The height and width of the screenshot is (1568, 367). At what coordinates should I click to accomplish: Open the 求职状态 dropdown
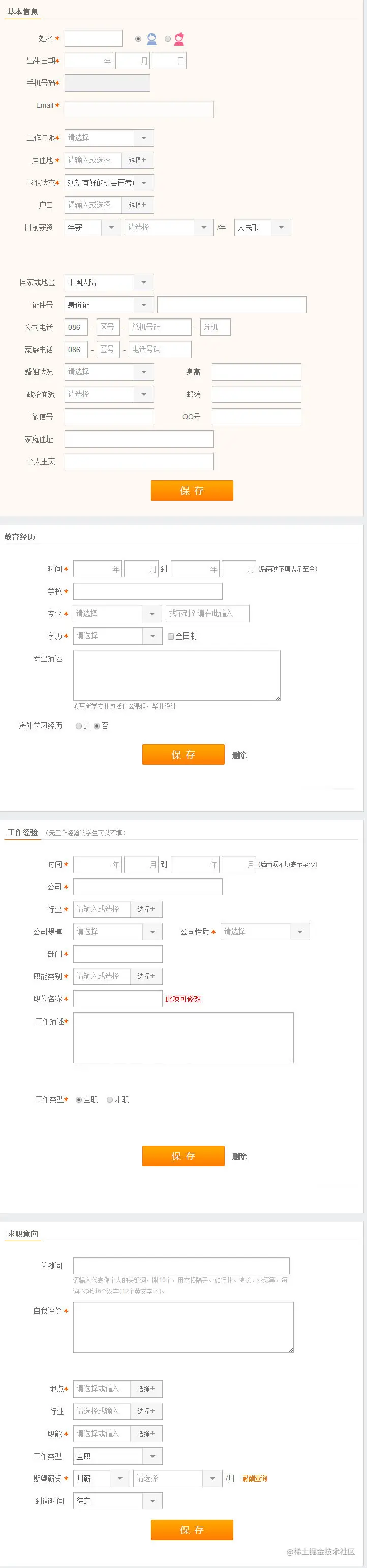tap(144, 182)
